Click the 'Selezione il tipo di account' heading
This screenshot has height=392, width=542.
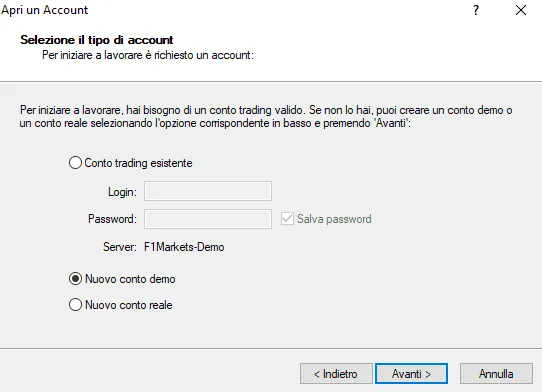97,40
